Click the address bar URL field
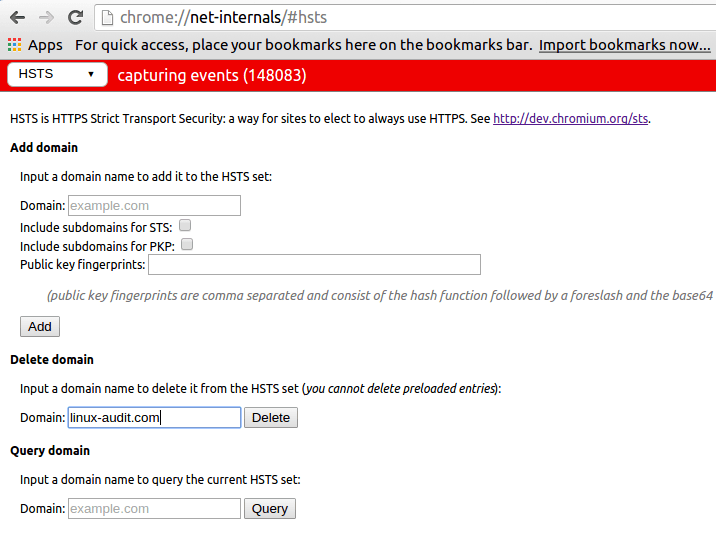The height and width of the screenshot is (539, 716). (x=405, y=17)
